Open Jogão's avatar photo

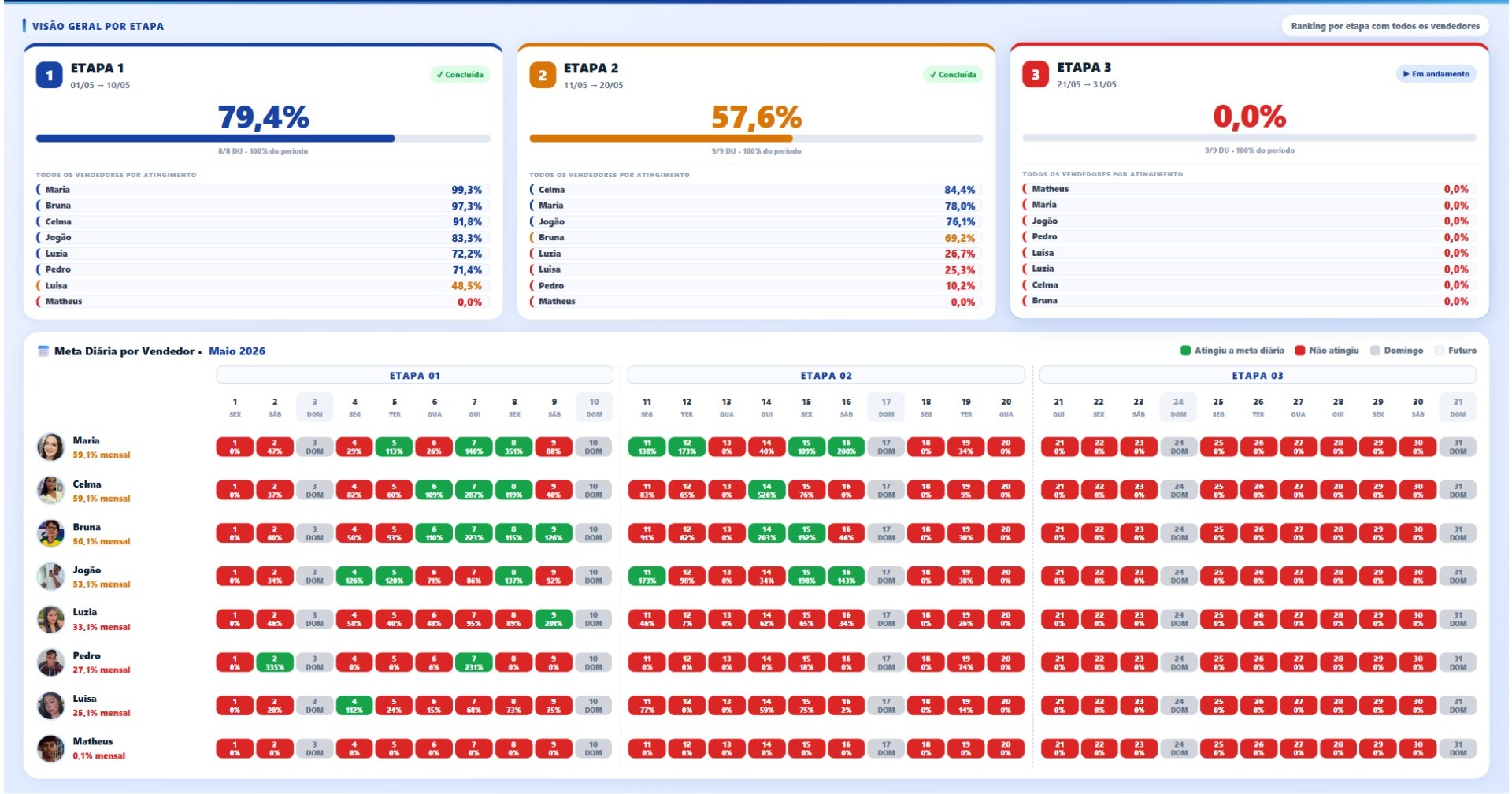(50, 577)
